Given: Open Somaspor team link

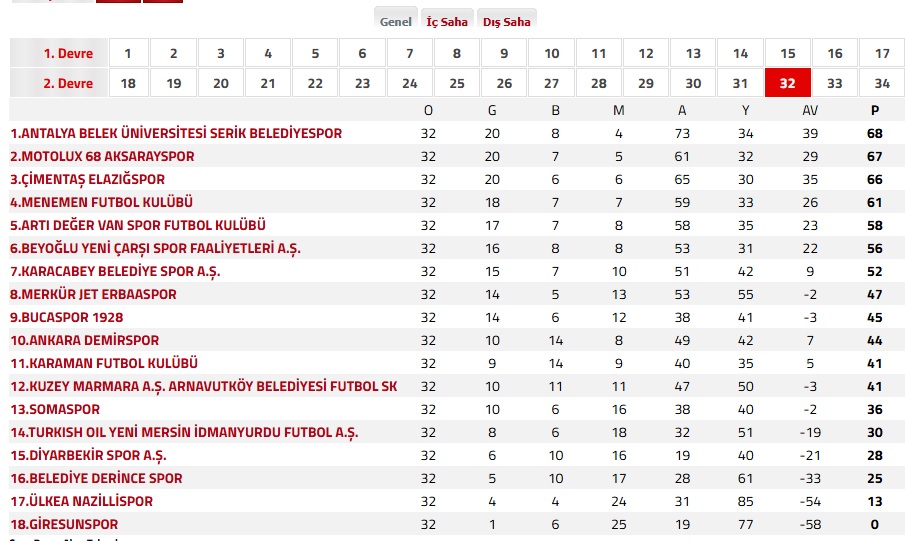Looking at the screenshot, I should point(56,409).
